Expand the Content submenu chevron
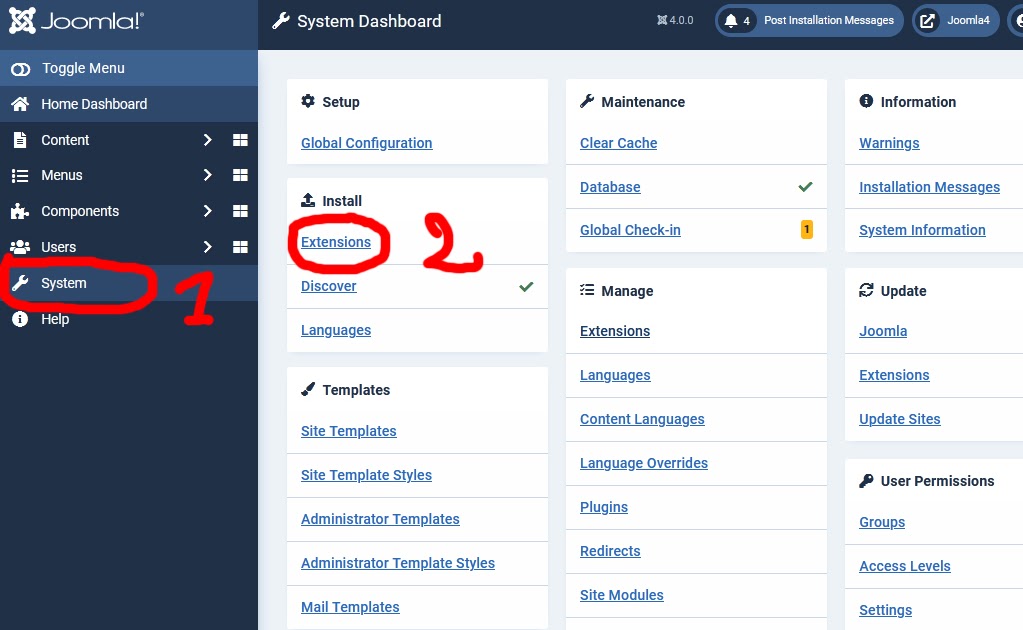1023x630 pixels. point(207,140)
